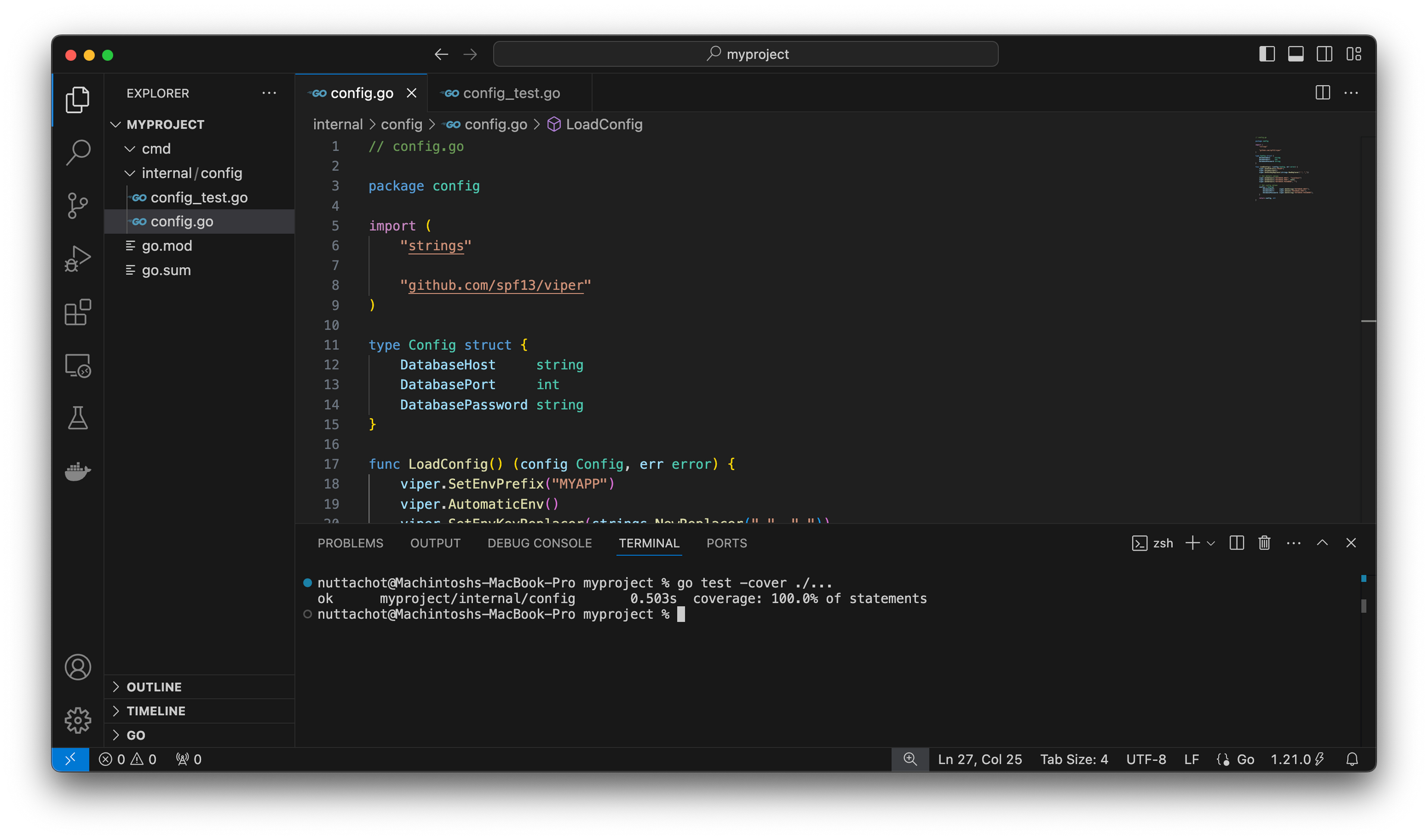Toggle the panel maximize chevron

pos(1322,543)
